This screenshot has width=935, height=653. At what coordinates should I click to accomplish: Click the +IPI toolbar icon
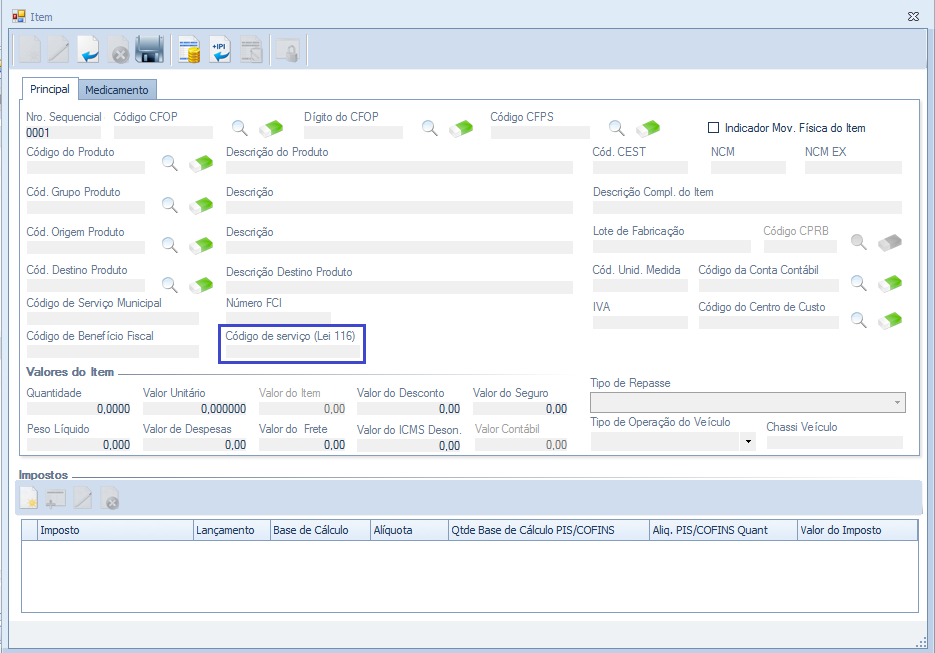click(x=220, y=50)
